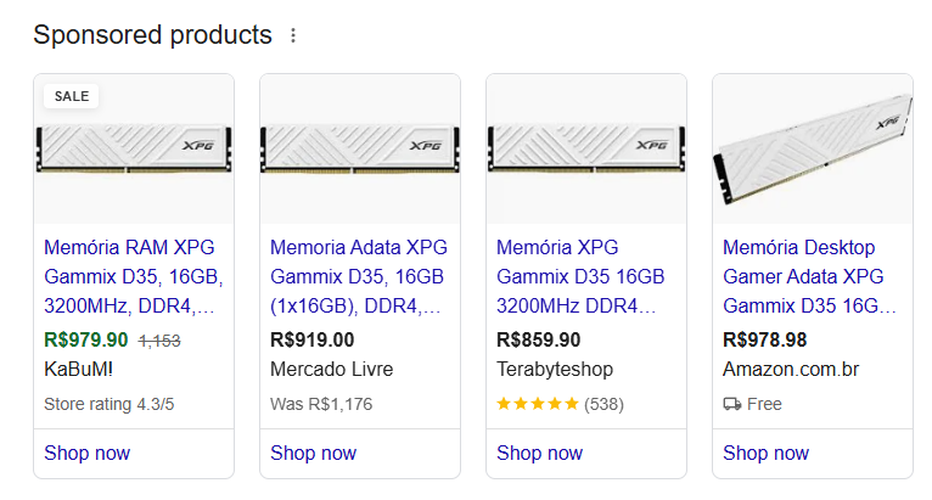Open the Sponsored products three-dot menu
The height and width of the screenshot is (500, 932).
293,36
